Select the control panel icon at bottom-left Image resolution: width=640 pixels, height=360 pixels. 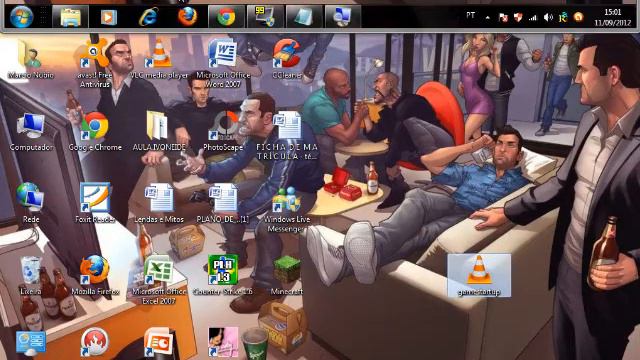(31, 343)
